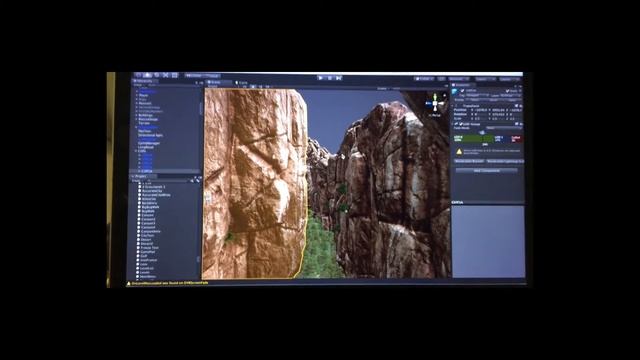Select GameManager in Hierarchy

(149, 143)
